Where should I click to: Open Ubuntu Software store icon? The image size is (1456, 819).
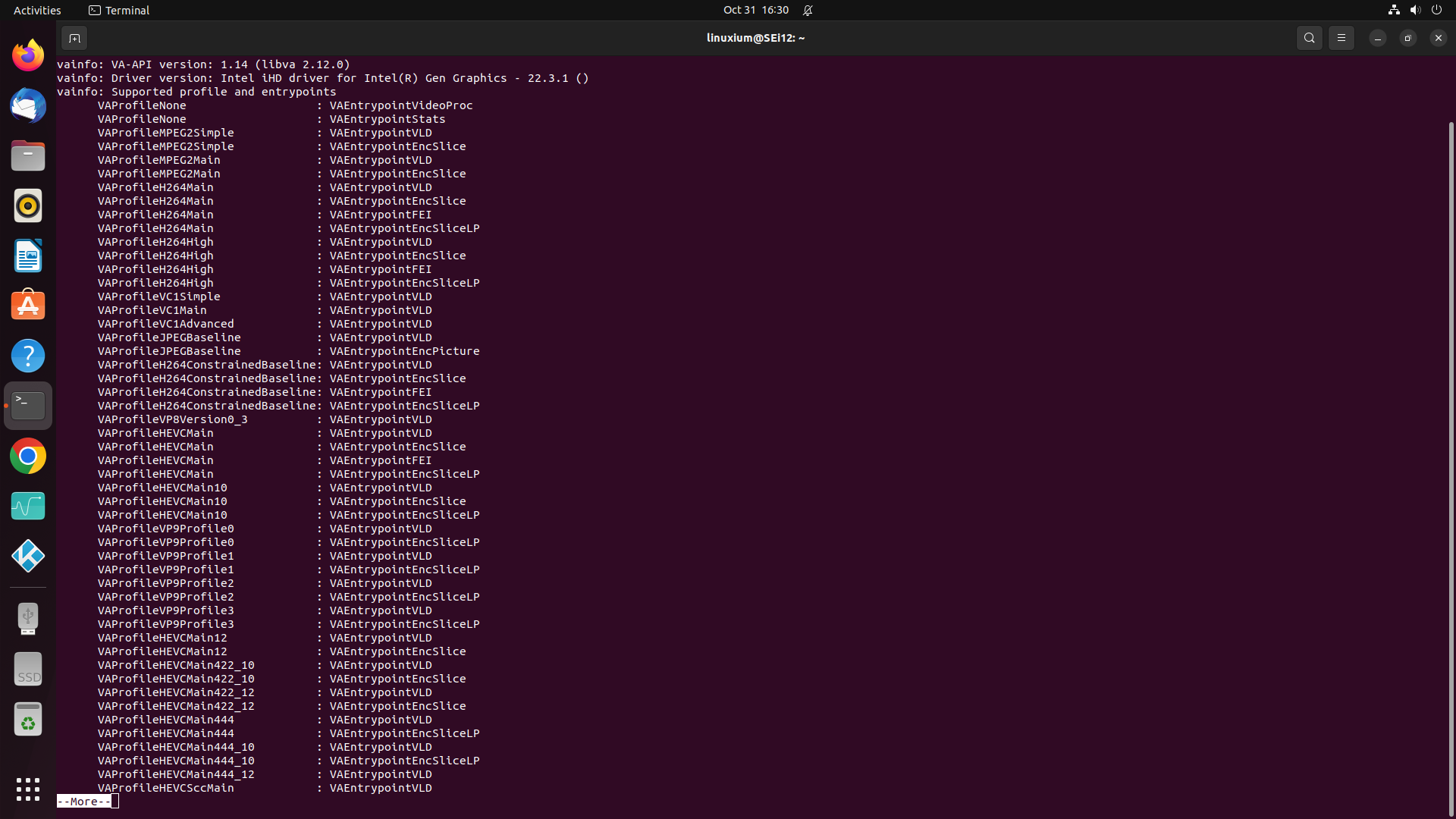(28, 306)
